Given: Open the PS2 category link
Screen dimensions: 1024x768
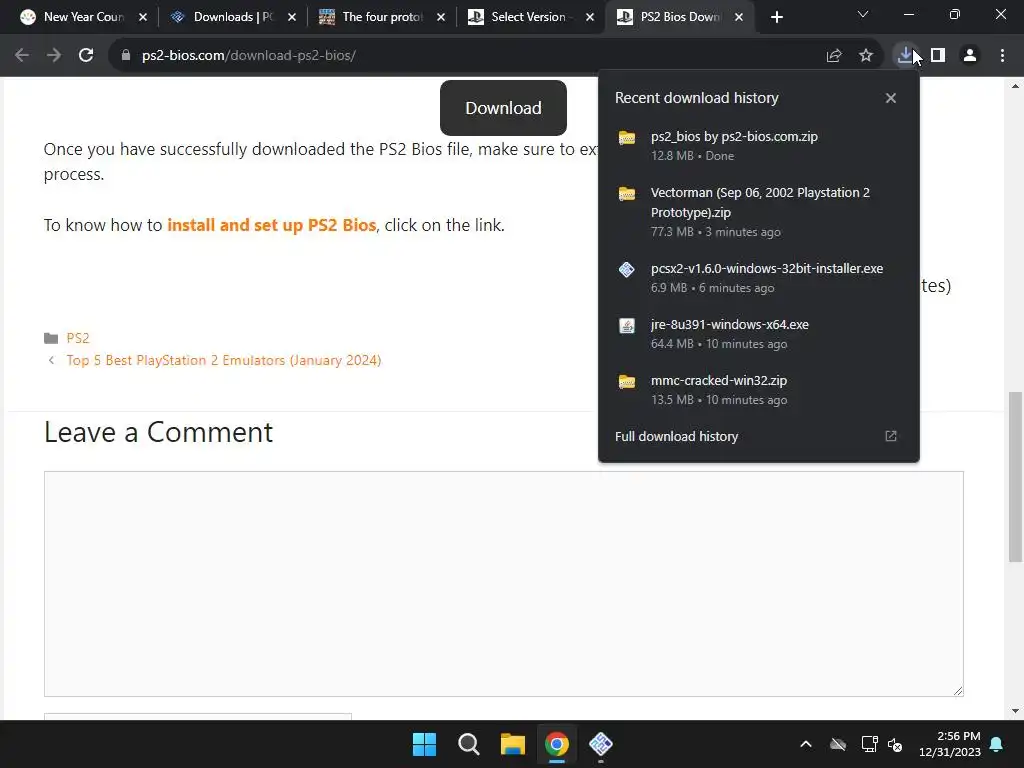Looking at the screenshot, I should click(x=78, y=338).
